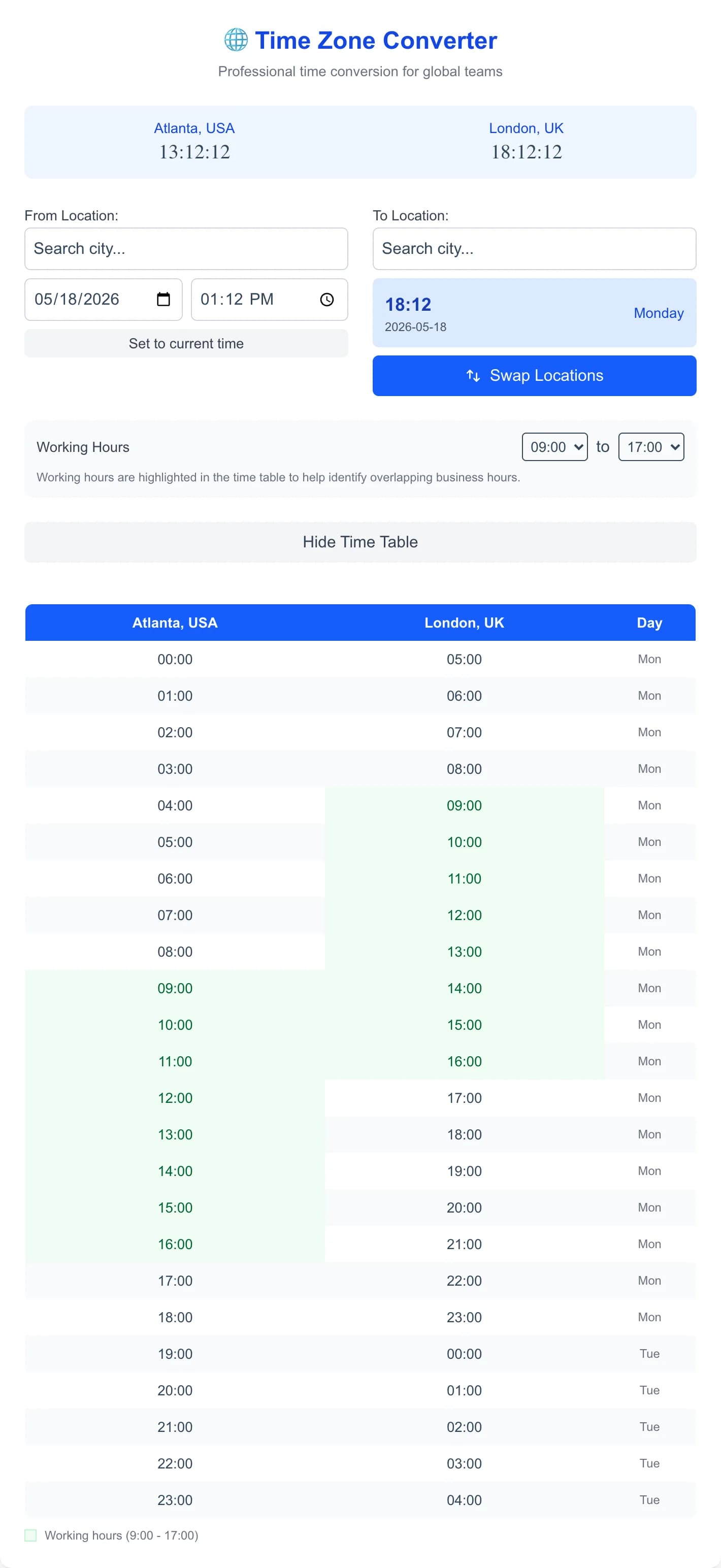721x1568 pixels.
Task: Click Hide Time Table button
Action: 360,542
